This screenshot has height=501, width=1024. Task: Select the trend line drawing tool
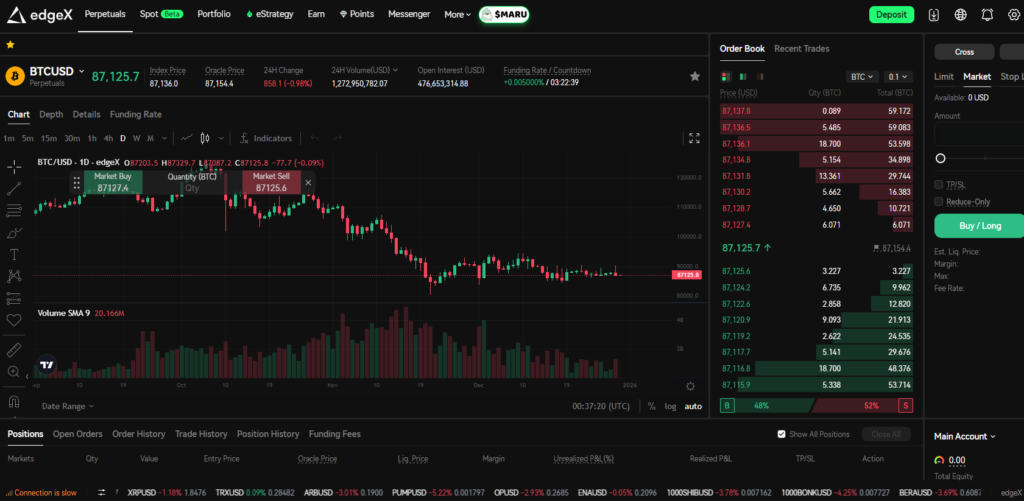pos(14,189)
